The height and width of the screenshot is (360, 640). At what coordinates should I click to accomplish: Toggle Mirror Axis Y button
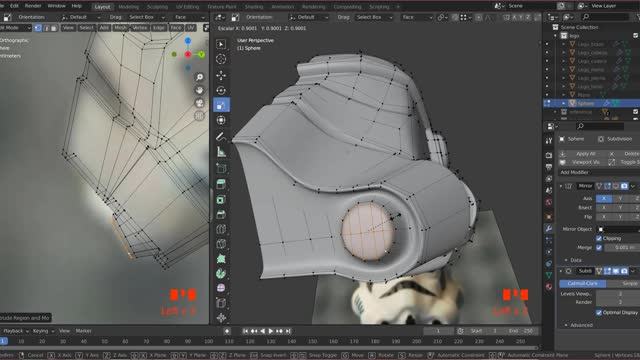[x=620, y=198]
